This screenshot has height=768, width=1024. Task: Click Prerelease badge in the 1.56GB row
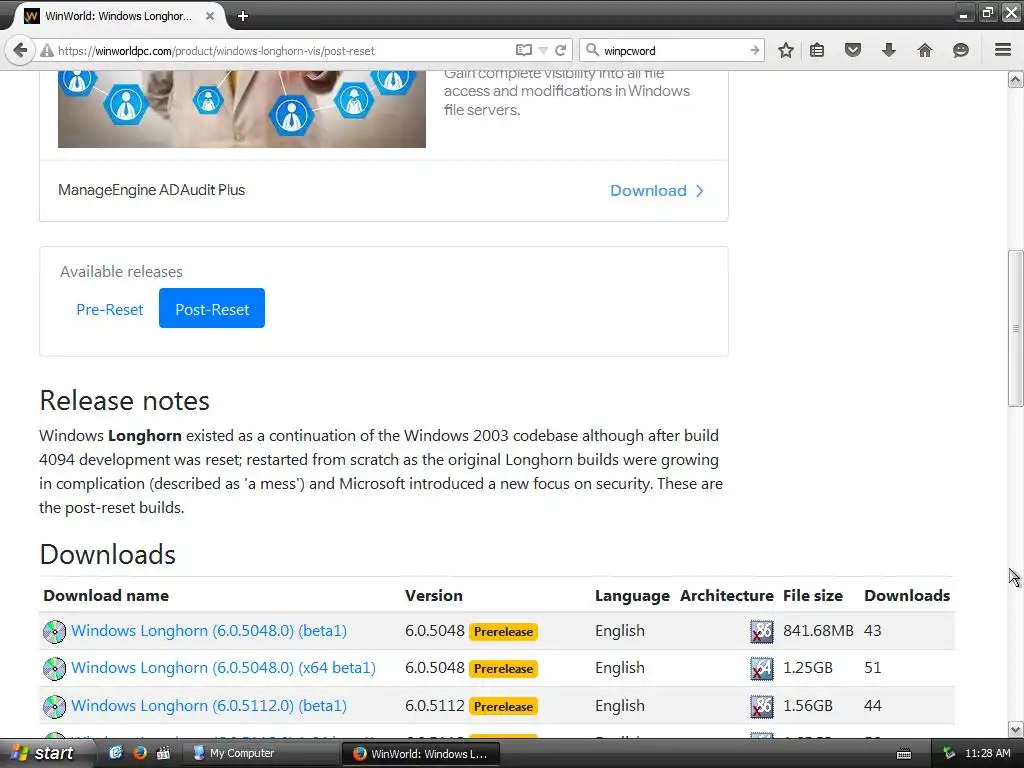tap(504, 707)
